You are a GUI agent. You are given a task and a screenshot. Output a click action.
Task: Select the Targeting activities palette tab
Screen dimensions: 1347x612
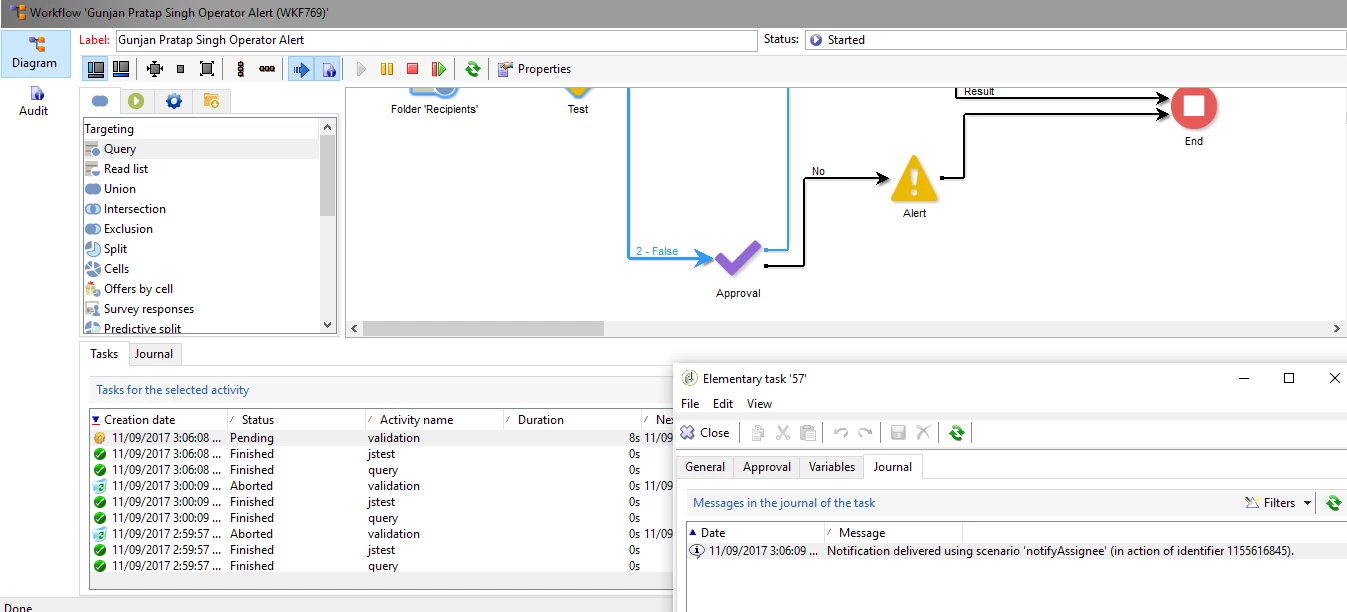100,101
